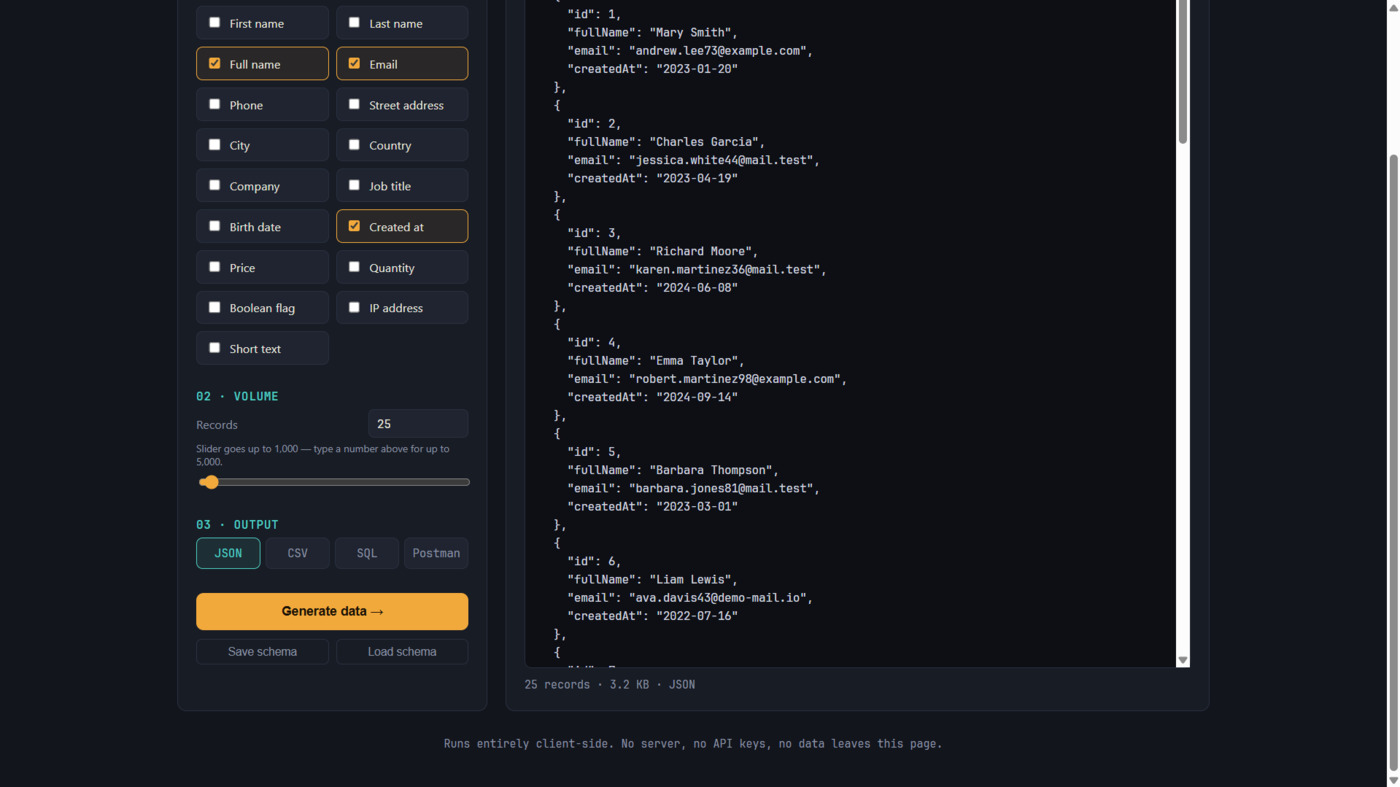Viewport: 1400px width, 787px height.
Task: Click the "25 records · 3.2 KB · JSON" status line
Action: click(610, 685)
